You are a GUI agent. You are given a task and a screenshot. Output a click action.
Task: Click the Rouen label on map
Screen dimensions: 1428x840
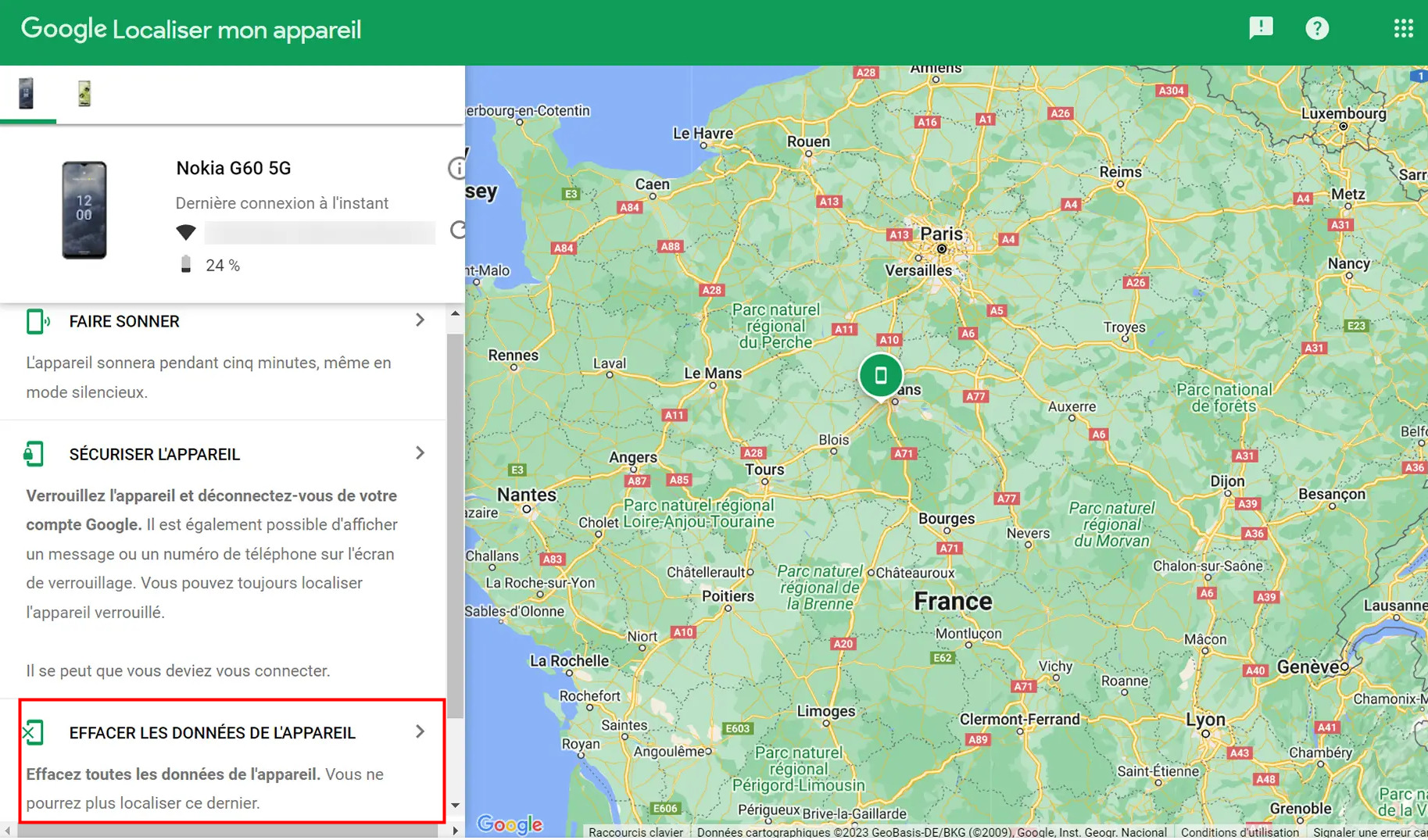tap(808, 141)
